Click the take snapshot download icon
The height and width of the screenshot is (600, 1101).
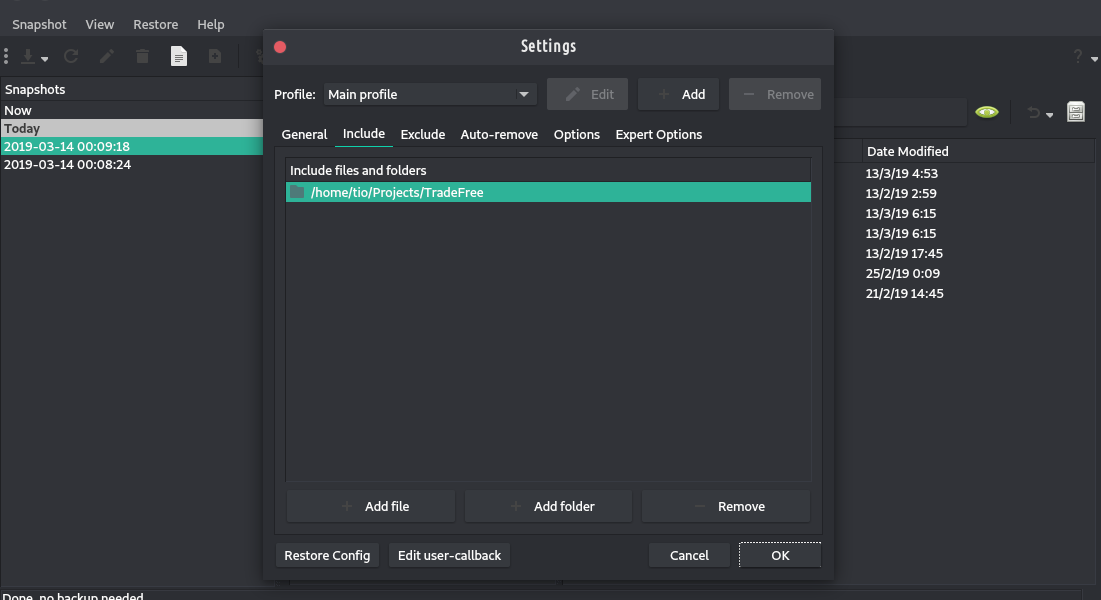click(27, 57)
